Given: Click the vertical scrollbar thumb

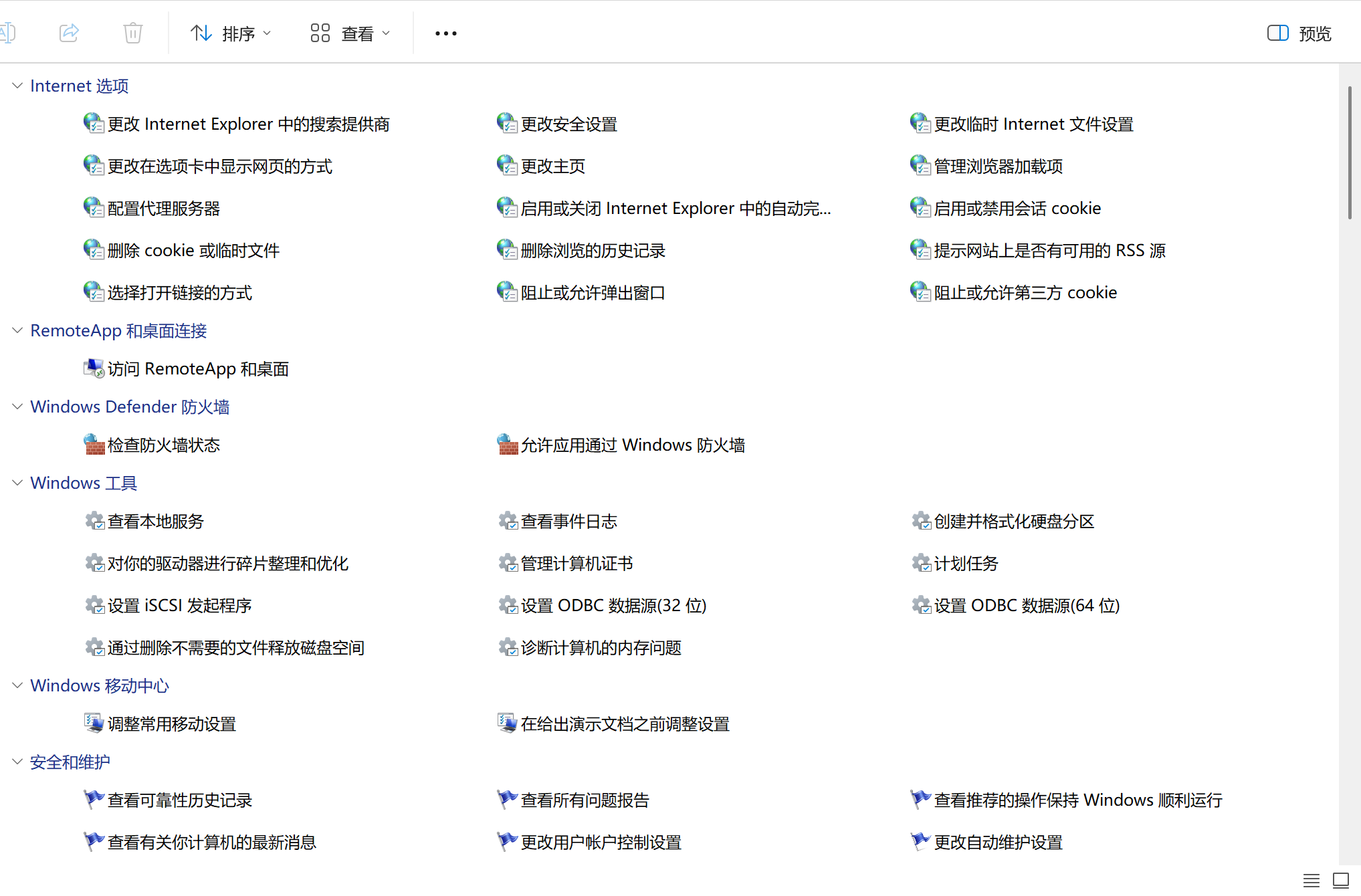Looking at the screenshot, I should (x=1350, y=152).
